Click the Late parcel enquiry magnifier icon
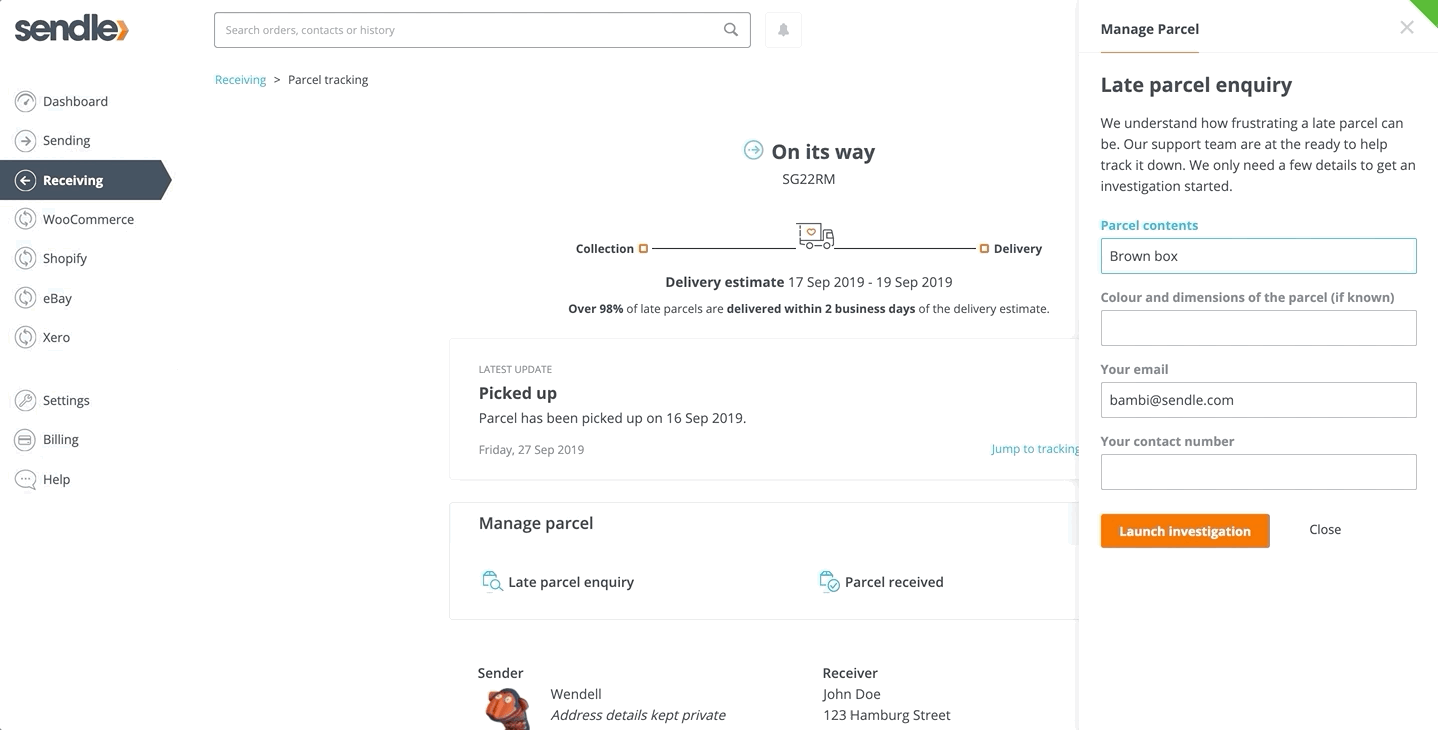This screenshot has height=730, width=1438. tap(492, 582)
